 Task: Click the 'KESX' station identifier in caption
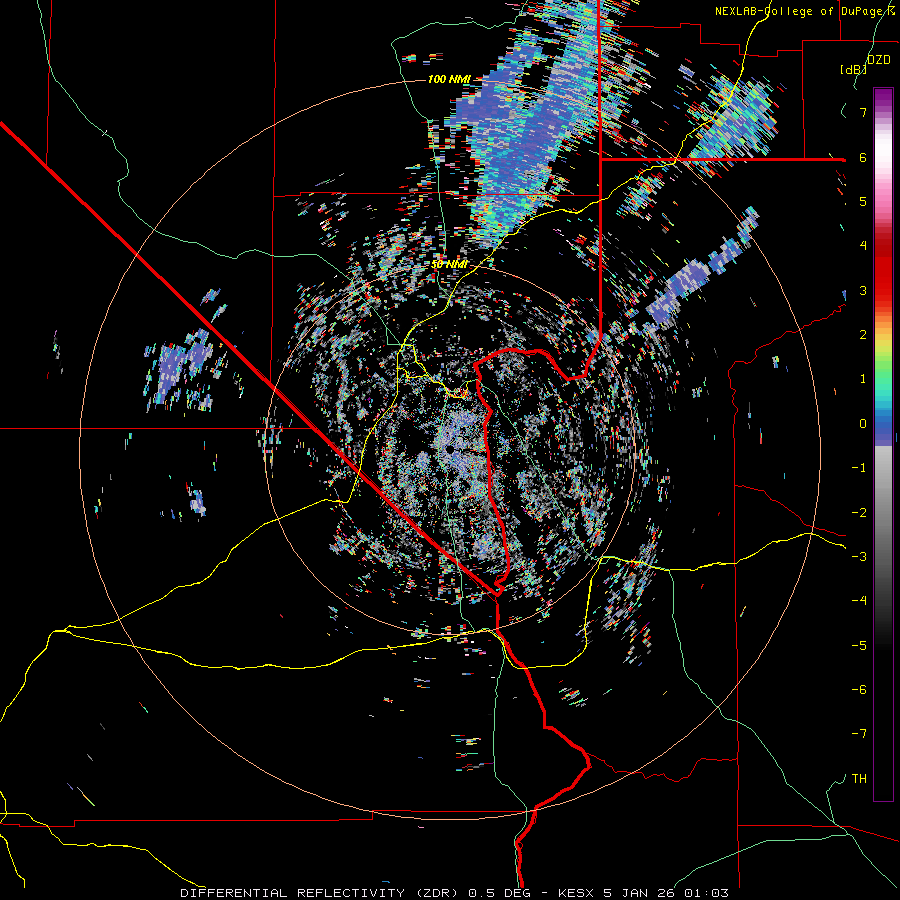click(577, 893)
